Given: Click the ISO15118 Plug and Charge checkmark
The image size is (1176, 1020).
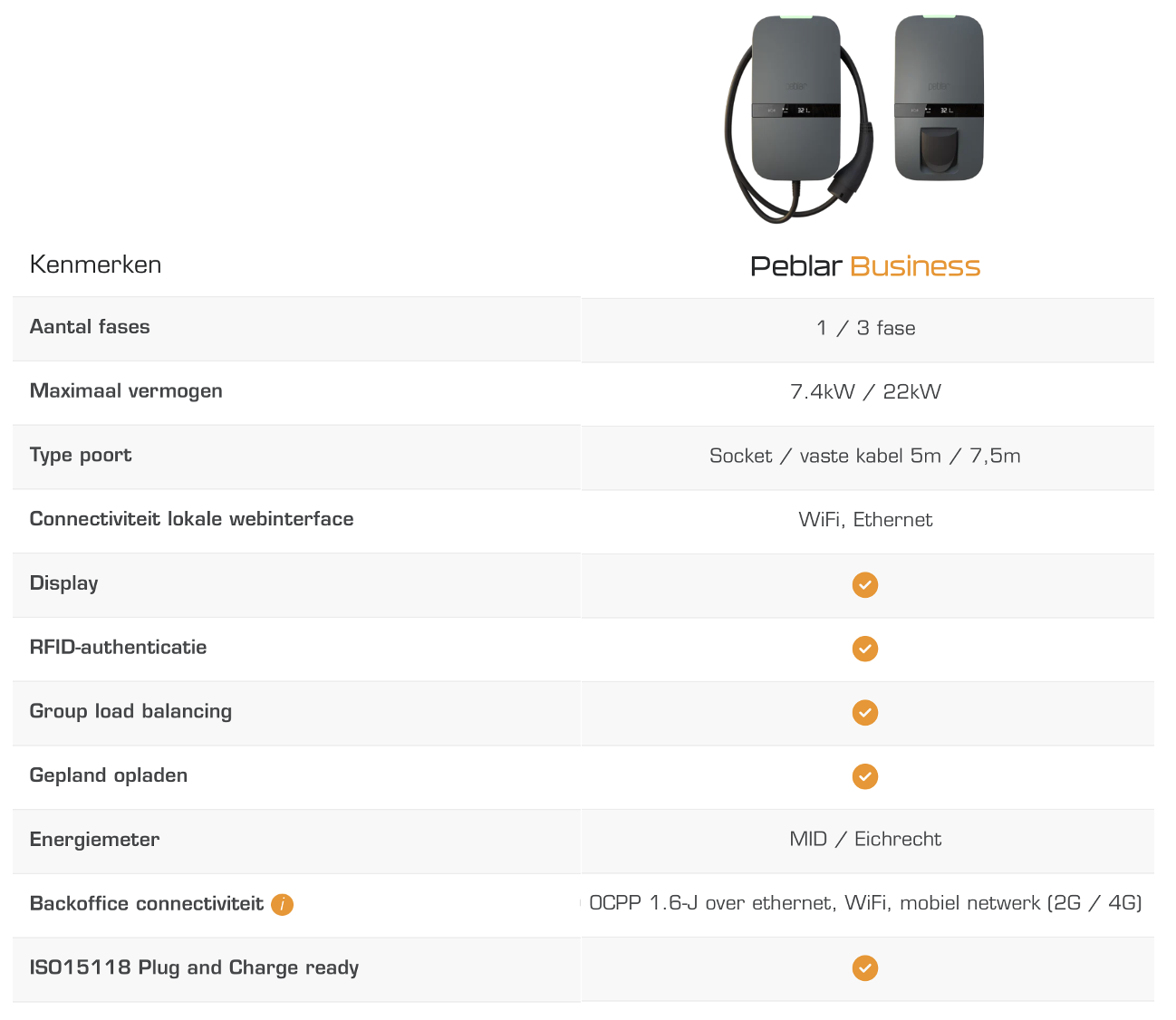Looking at the screenshot, I should point(865,968).
